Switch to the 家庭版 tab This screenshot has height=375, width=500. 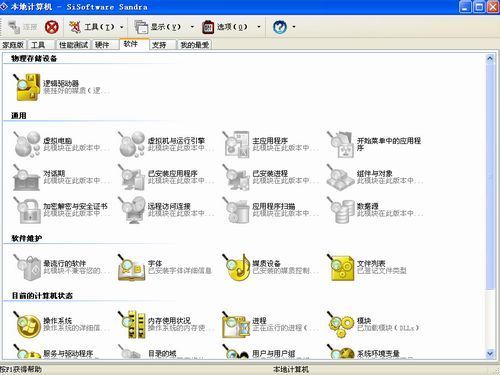13,45
